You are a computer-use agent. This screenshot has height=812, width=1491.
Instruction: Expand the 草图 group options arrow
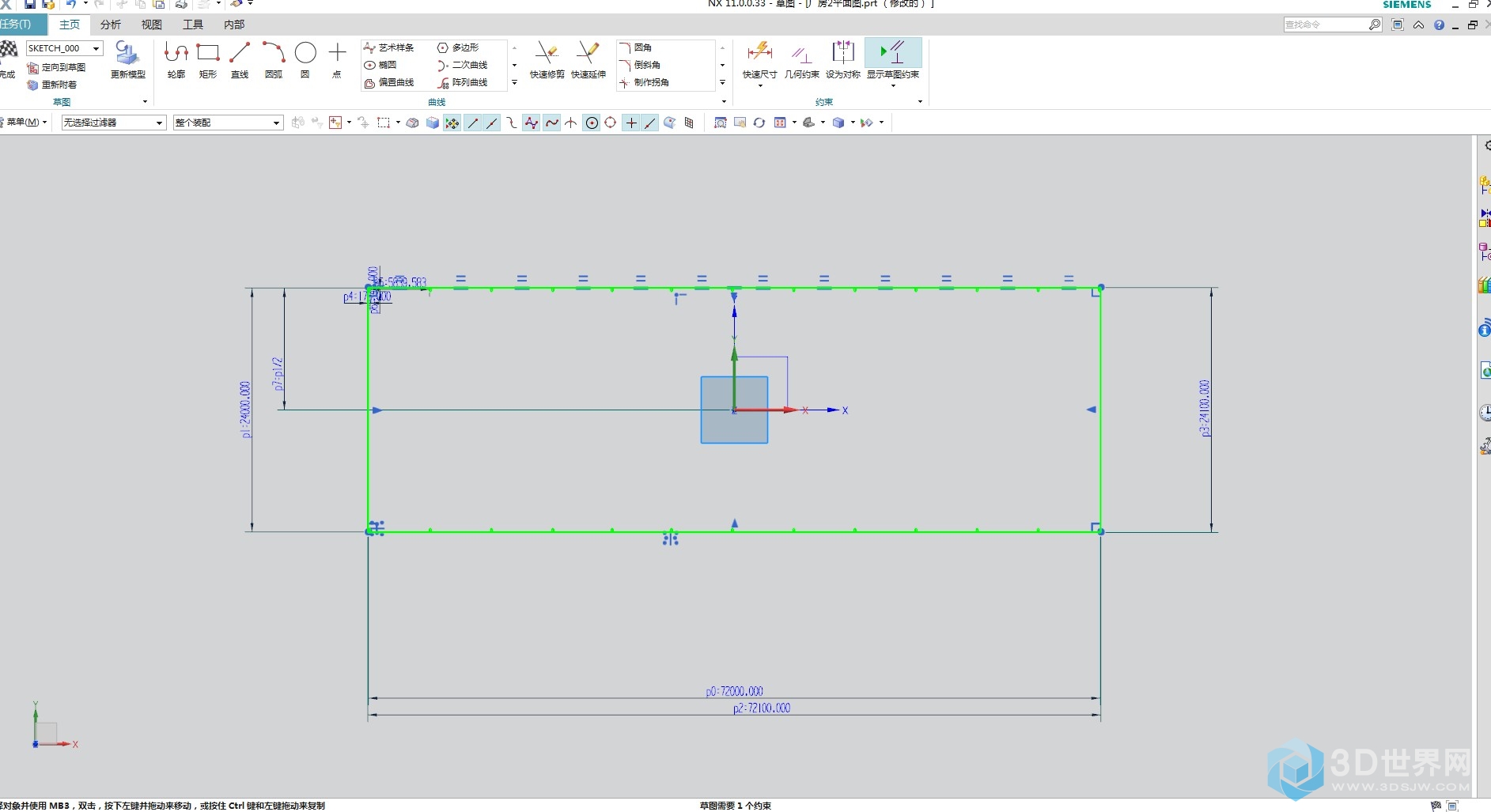[x=145, y=101]
